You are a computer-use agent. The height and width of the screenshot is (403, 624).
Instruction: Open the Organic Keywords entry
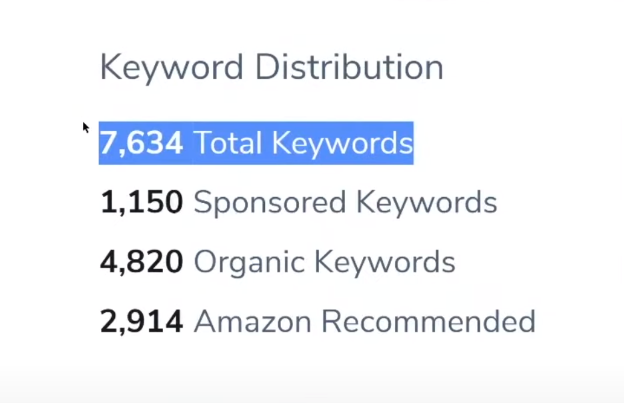click(x=324, y=262)
